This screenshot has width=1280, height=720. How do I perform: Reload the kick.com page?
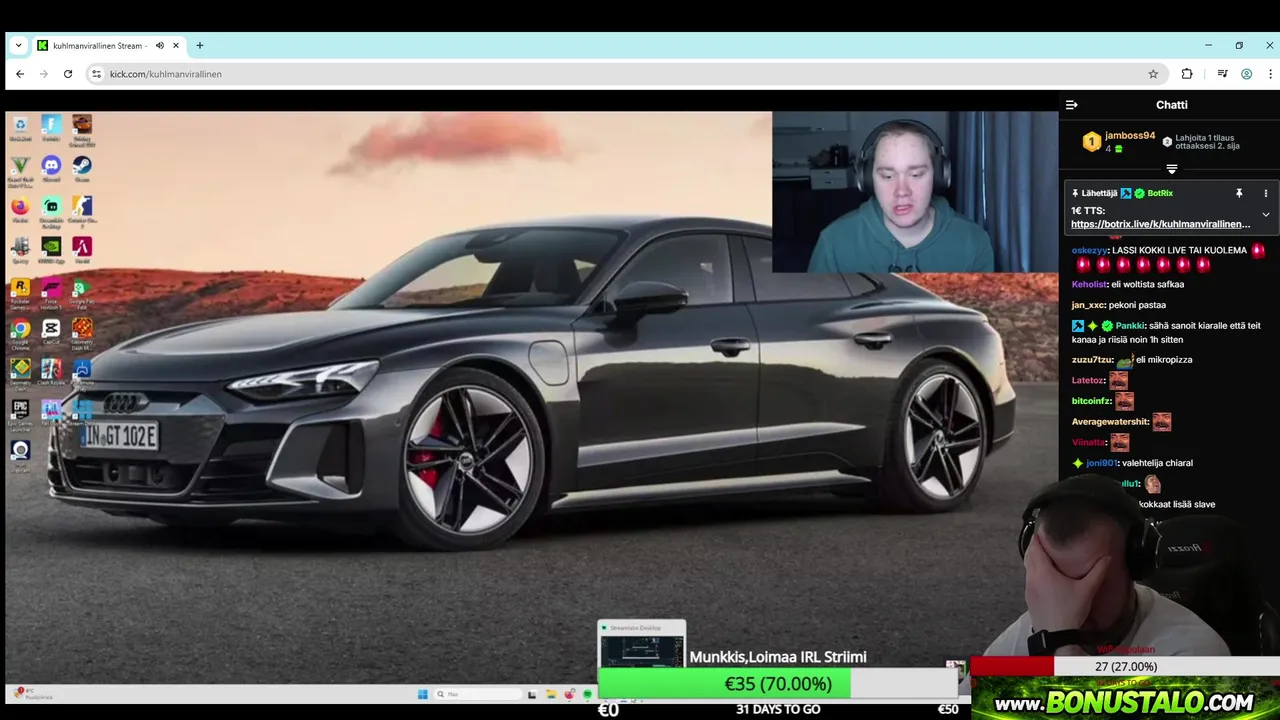68,74
